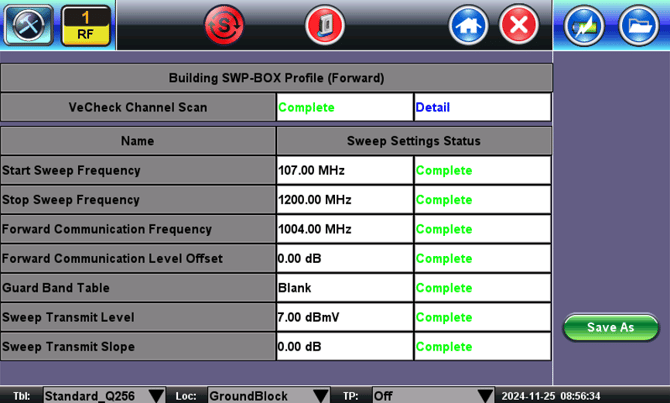The height and width of the screenshot is (403, 670).
Task: Click the red S sweep restart icon
Action: tap(224, 25)
